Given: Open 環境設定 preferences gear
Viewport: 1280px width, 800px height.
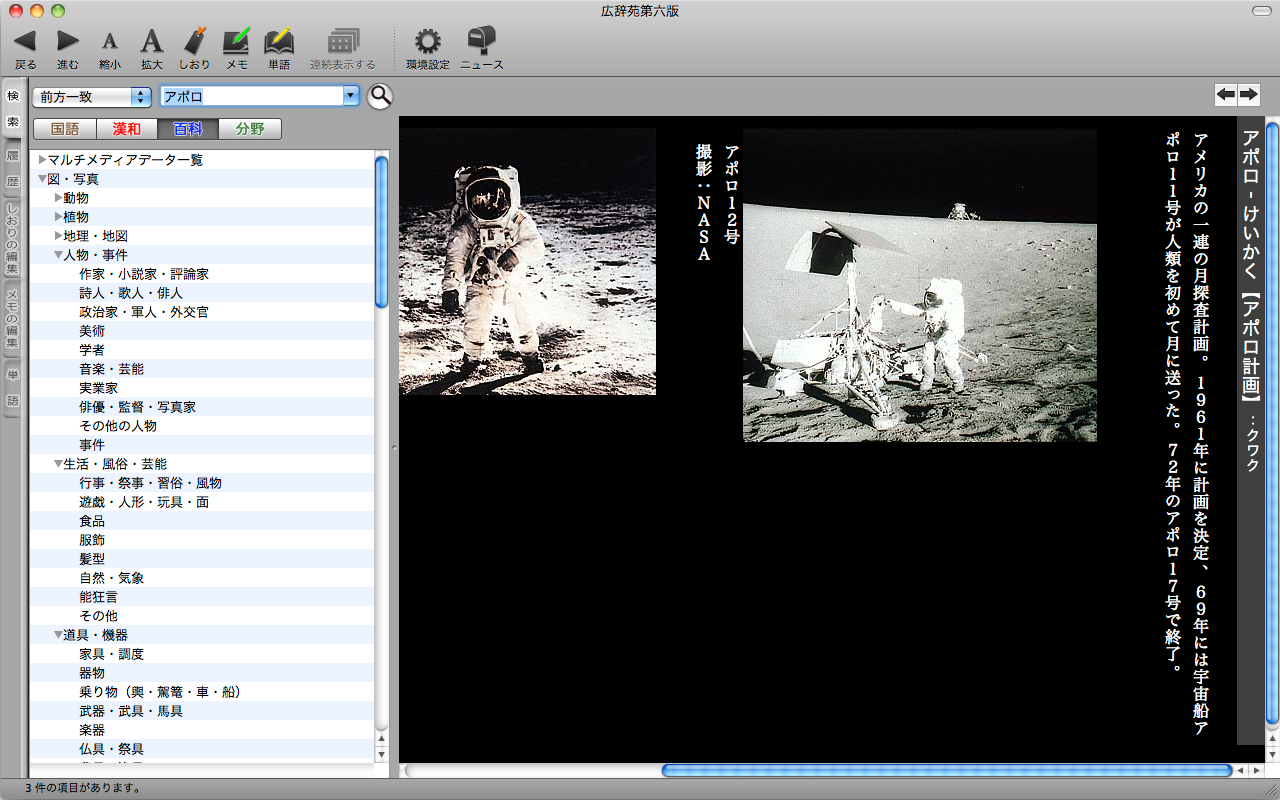Looking at the screenshot, I should pos(428,41).
